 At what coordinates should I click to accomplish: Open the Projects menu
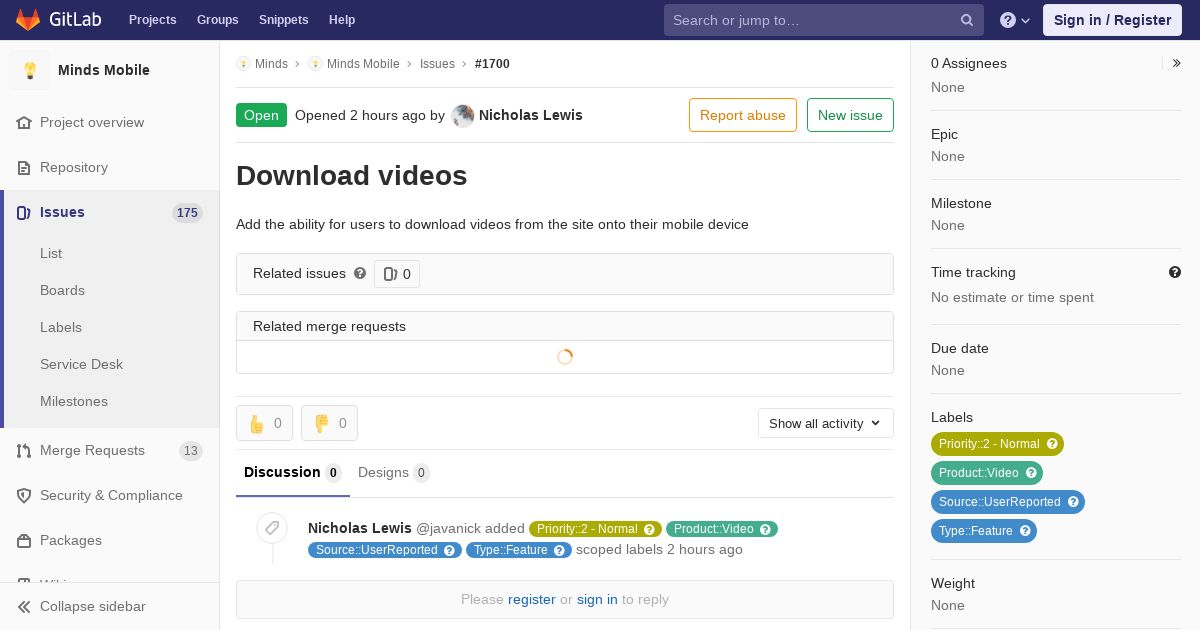pos(153,20)
